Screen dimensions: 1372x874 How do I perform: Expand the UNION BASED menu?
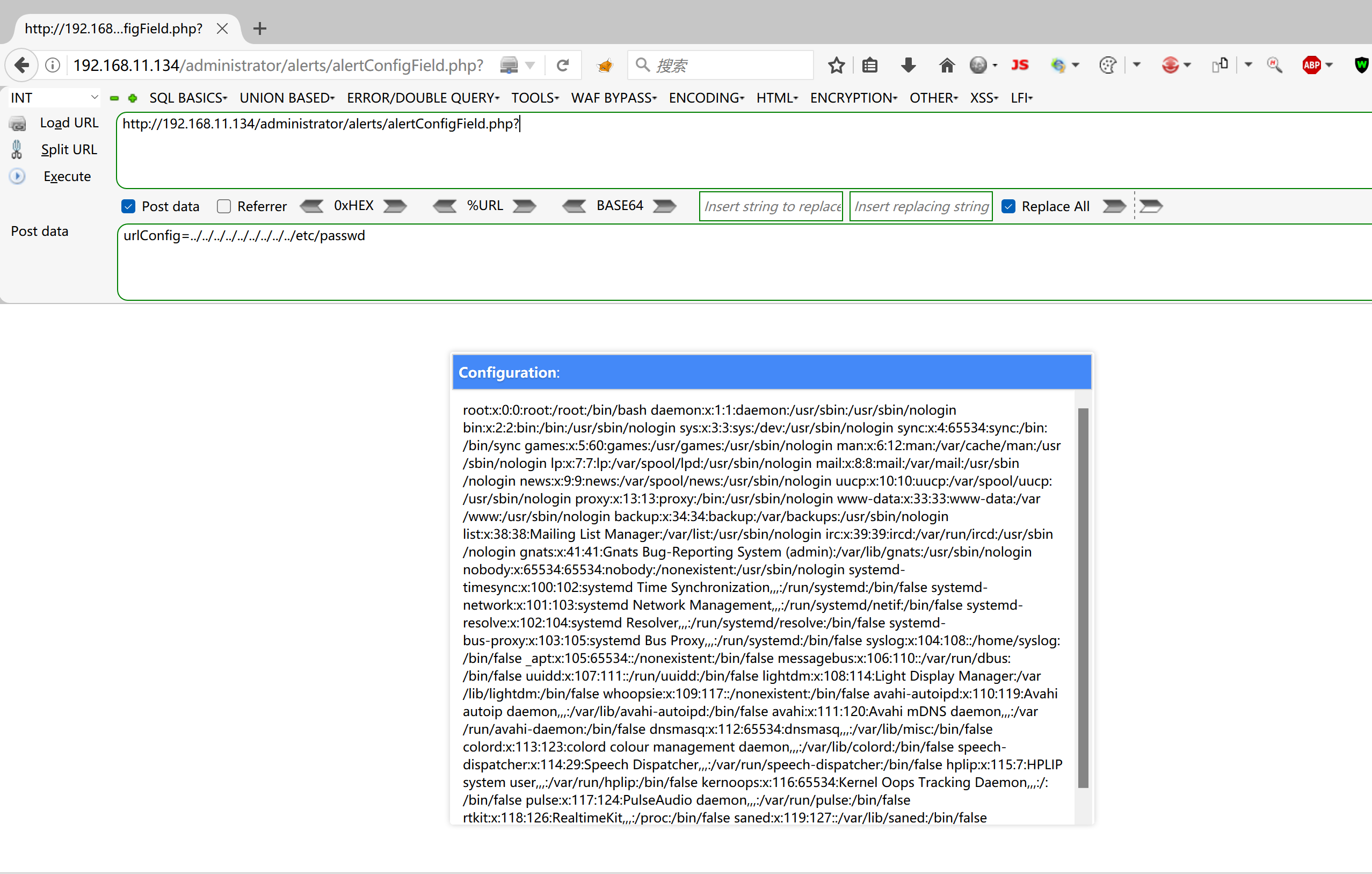click(287, 97)
